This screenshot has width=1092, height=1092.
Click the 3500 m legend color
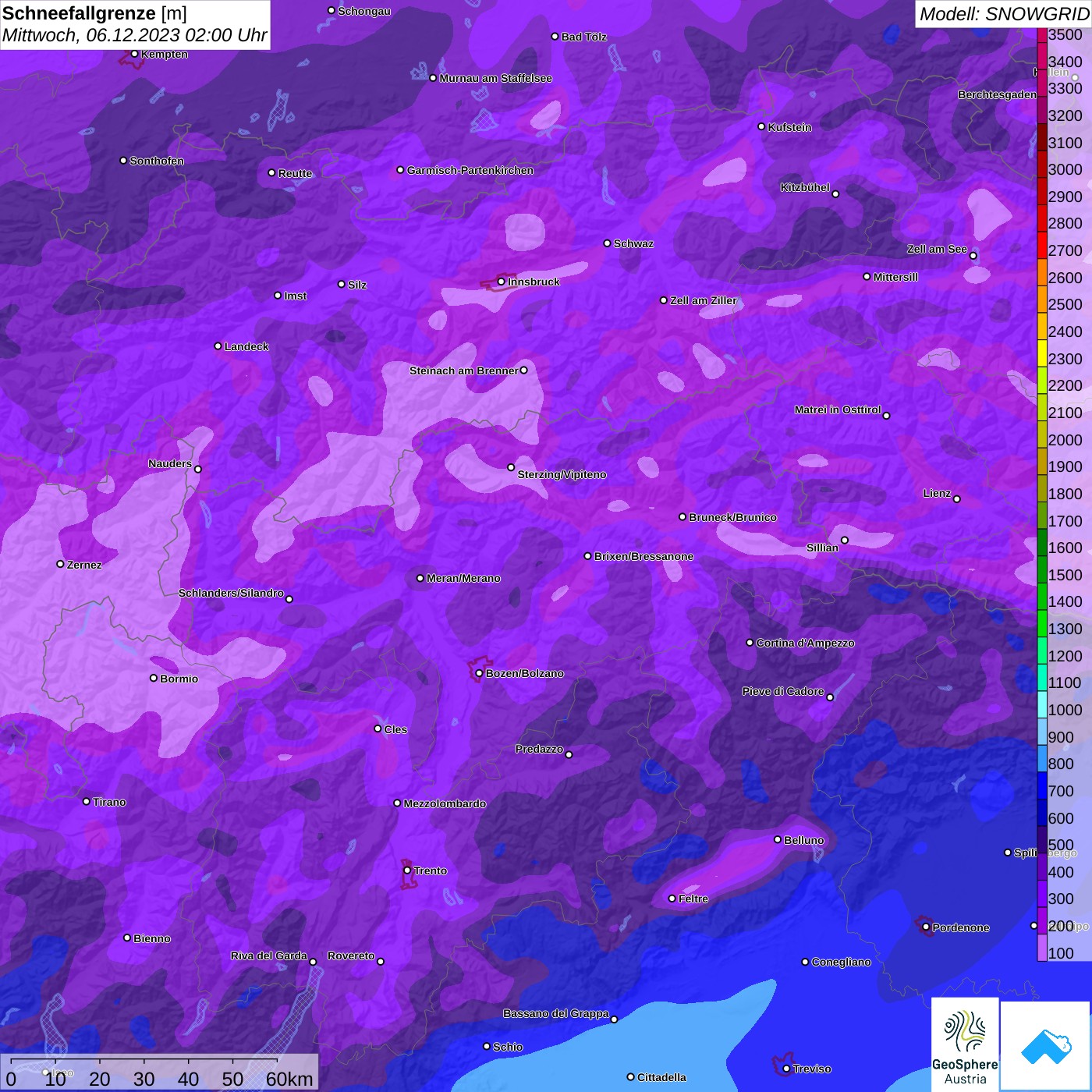tap(1041, 35)
